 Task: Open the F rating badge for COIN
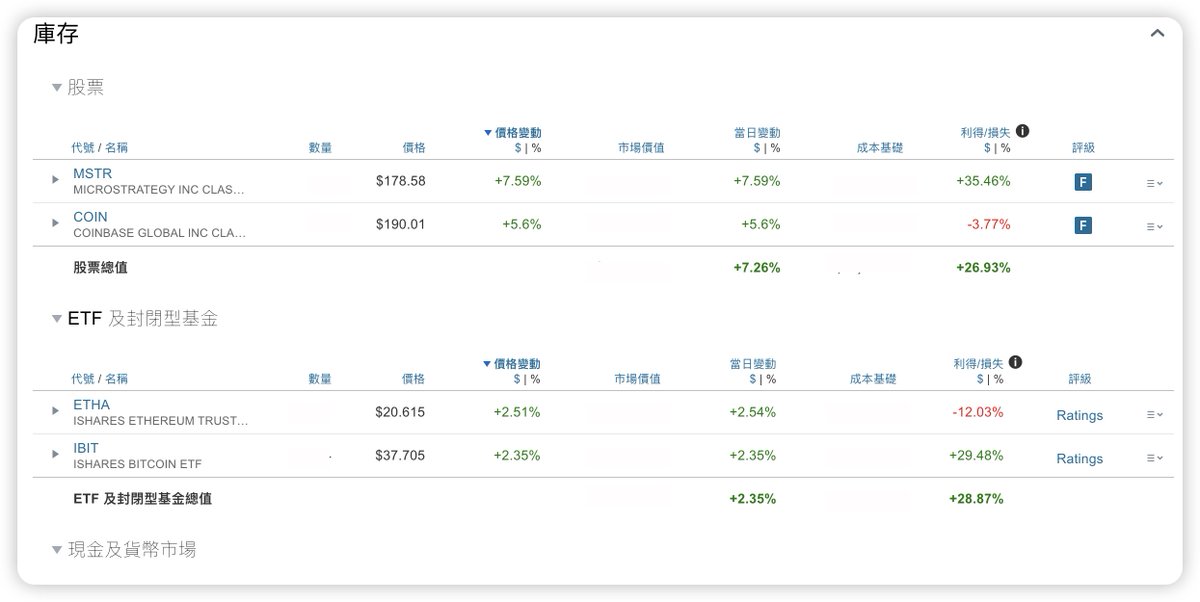1083,225
